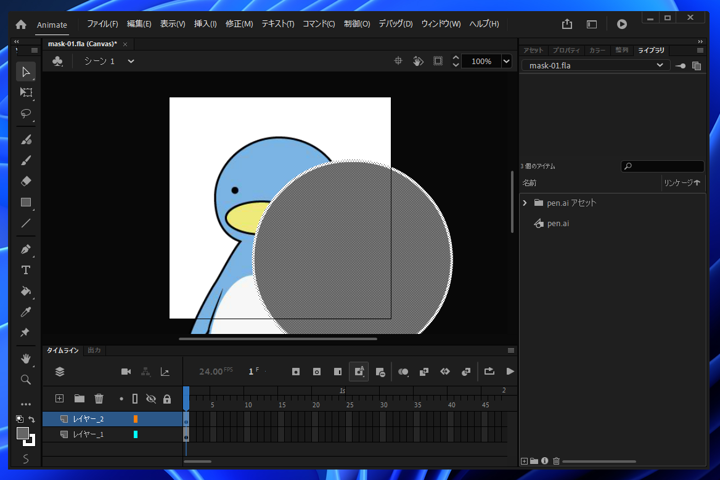Select the Eyedropper tool

click(26, 312)
